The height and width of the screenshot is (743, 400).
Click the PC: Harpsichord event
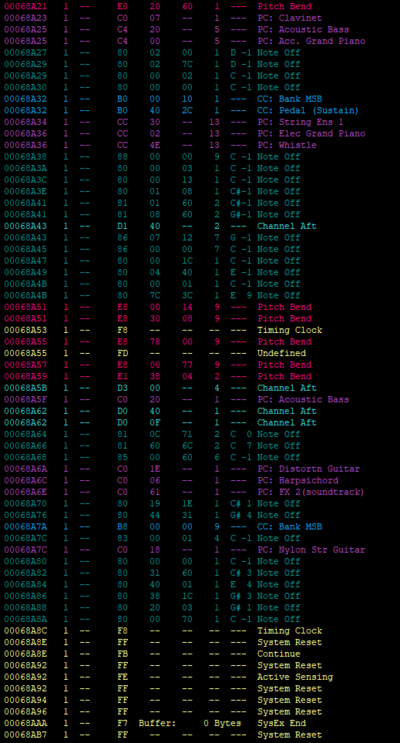pyautogui.click(x=171, y=480)
